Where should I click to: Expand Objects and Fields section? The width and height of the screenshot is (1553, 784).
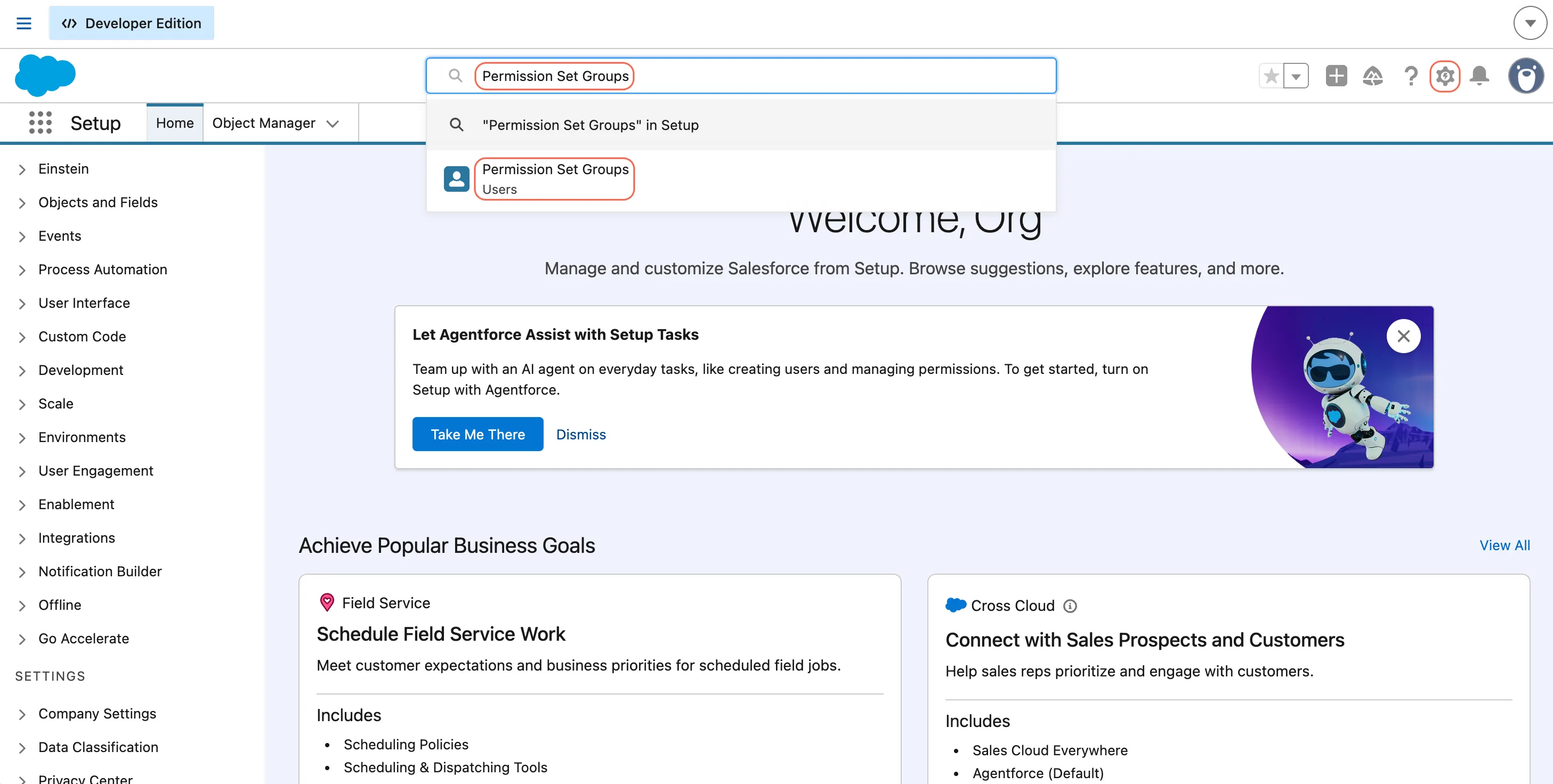click(22, 203)
